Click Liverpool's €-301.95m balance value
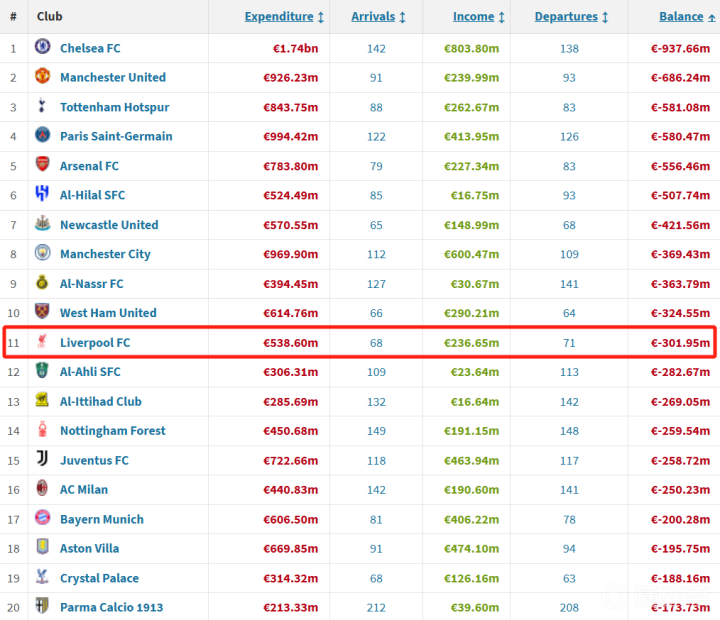Screen dimensions: 720x620 680,343
